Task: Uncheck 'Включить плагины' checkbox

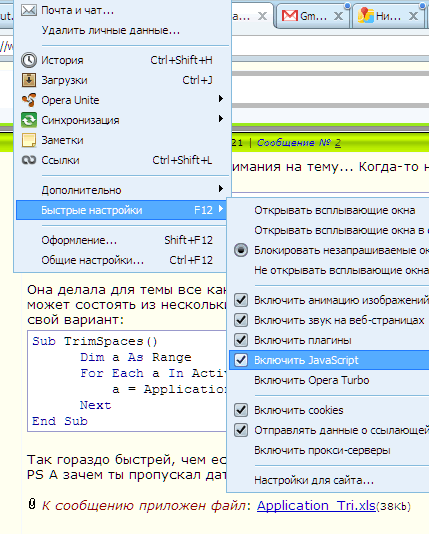Action: pyautogui.click(x=241, y=340)
